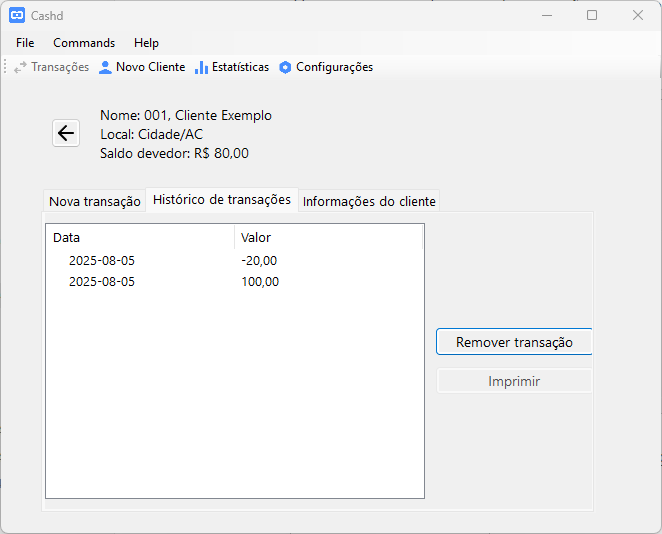This screenshot has height=534, width=662.
Task: Open Informações do cliente tab
Action: [369, 201]
